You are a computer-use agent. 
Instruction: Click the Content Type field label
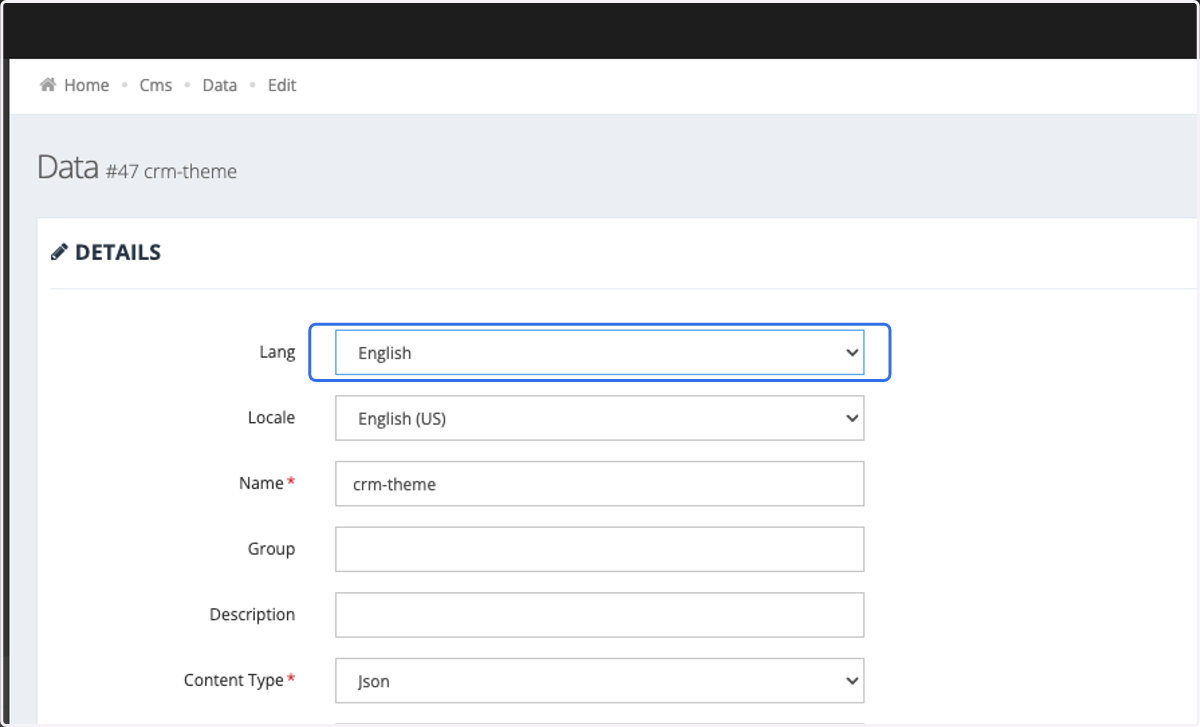[x=240, y=680]
